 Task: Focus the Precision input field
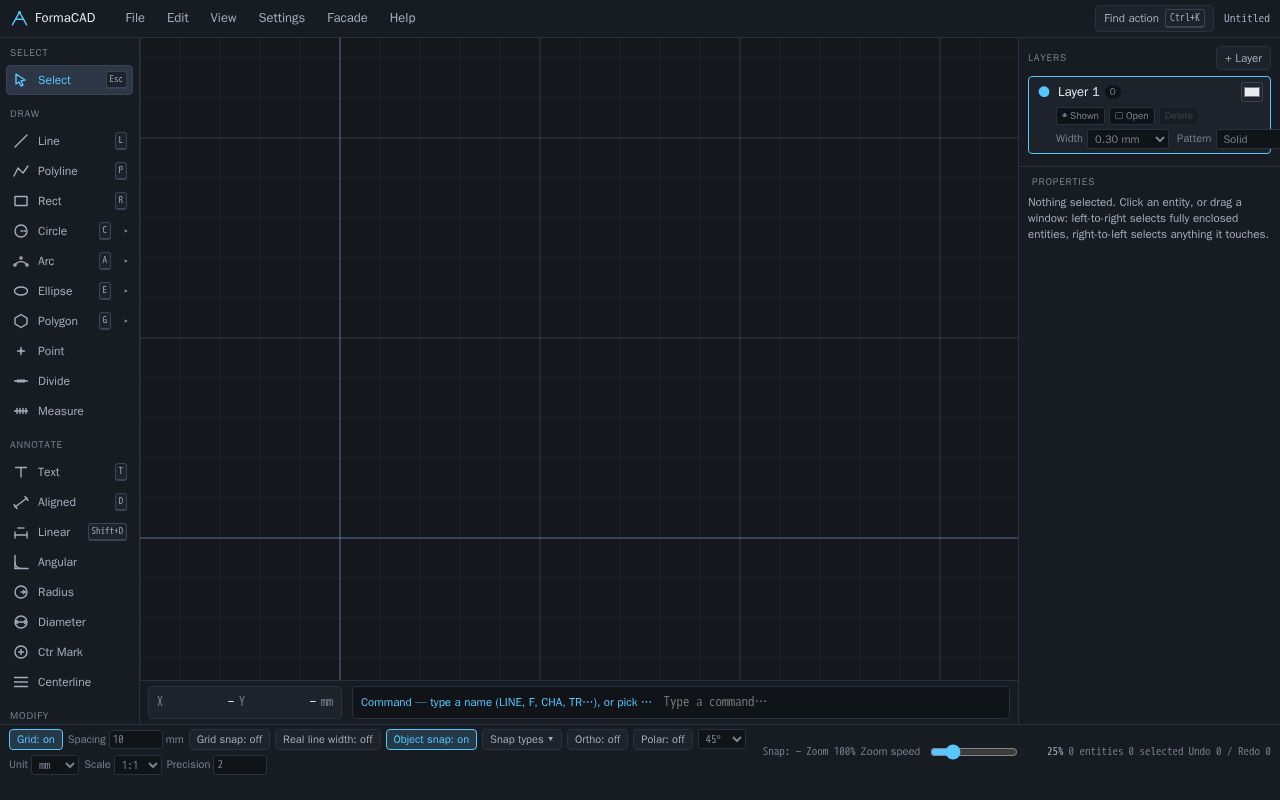240,765
